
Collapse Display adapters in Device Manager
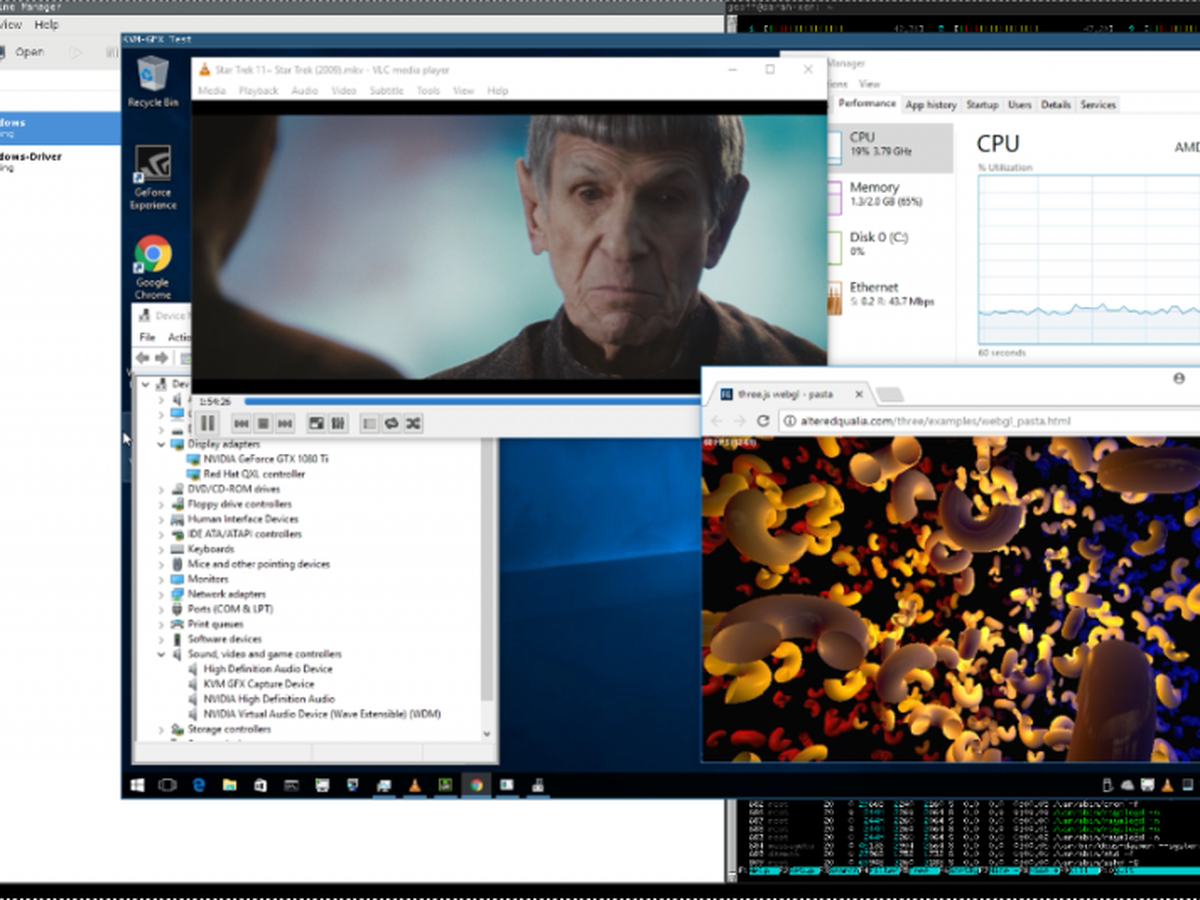point(162,444)
